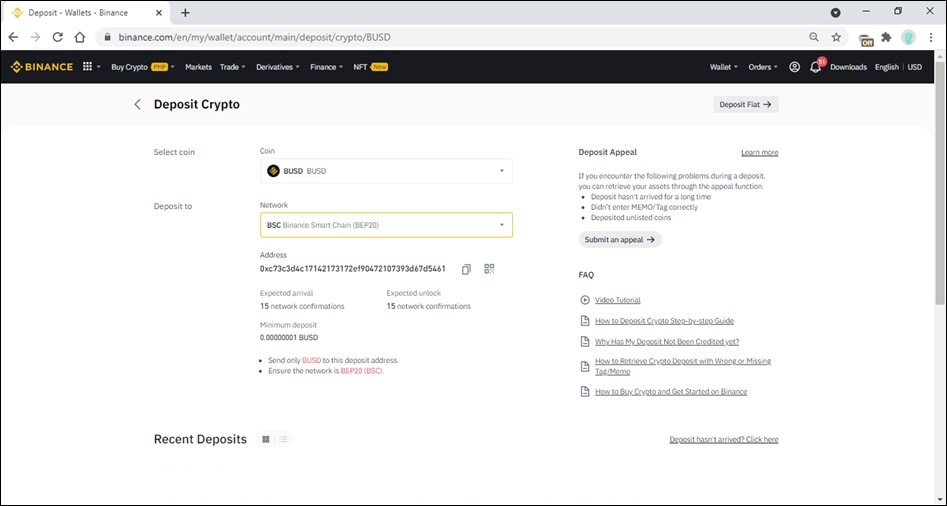
Task: Click the 0.00000001 BUSD minimum deposit value
Action: [289, 338]
